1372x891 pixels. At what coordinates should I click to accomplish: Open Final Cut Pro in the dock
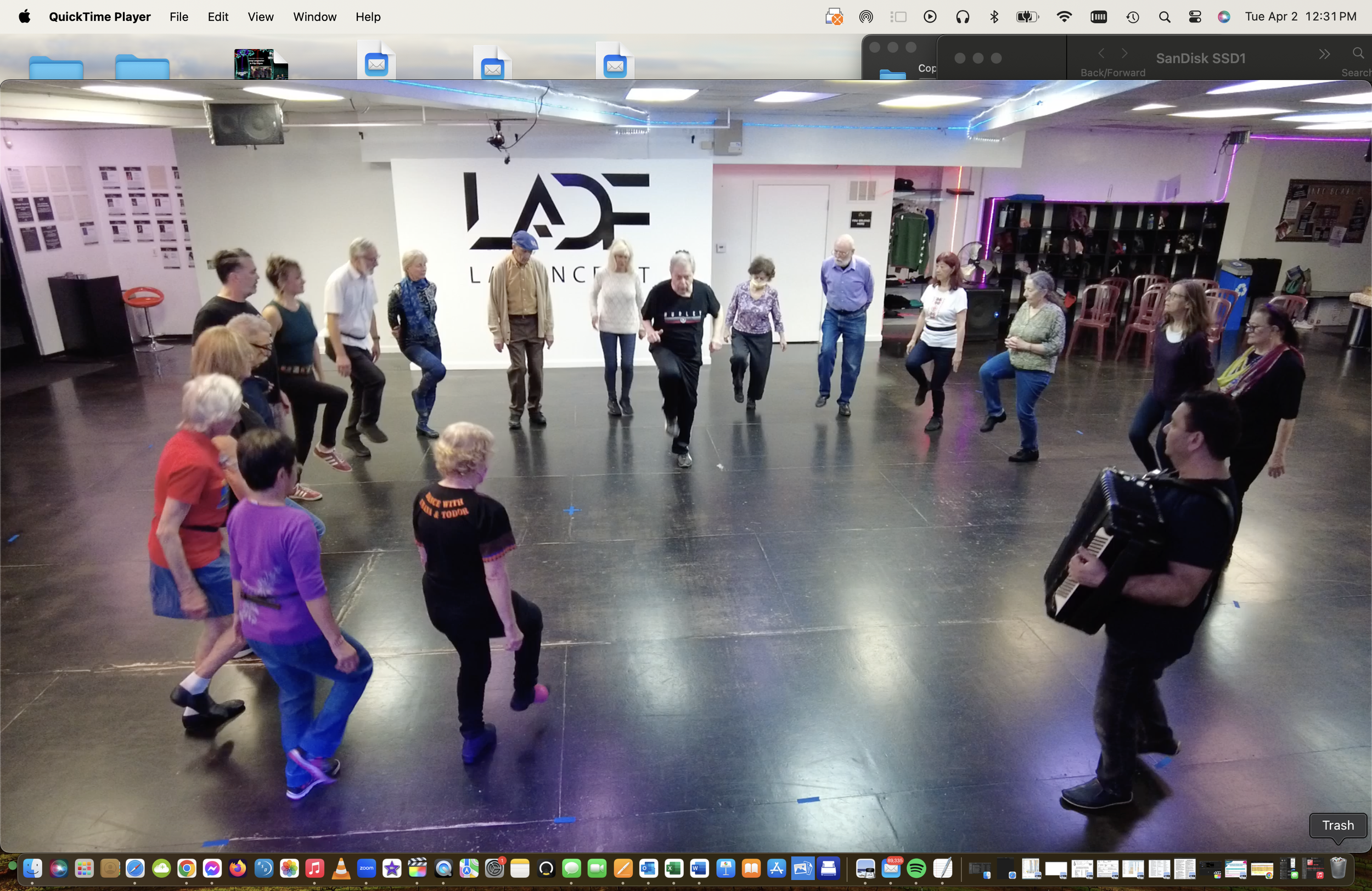coord(418,869)
